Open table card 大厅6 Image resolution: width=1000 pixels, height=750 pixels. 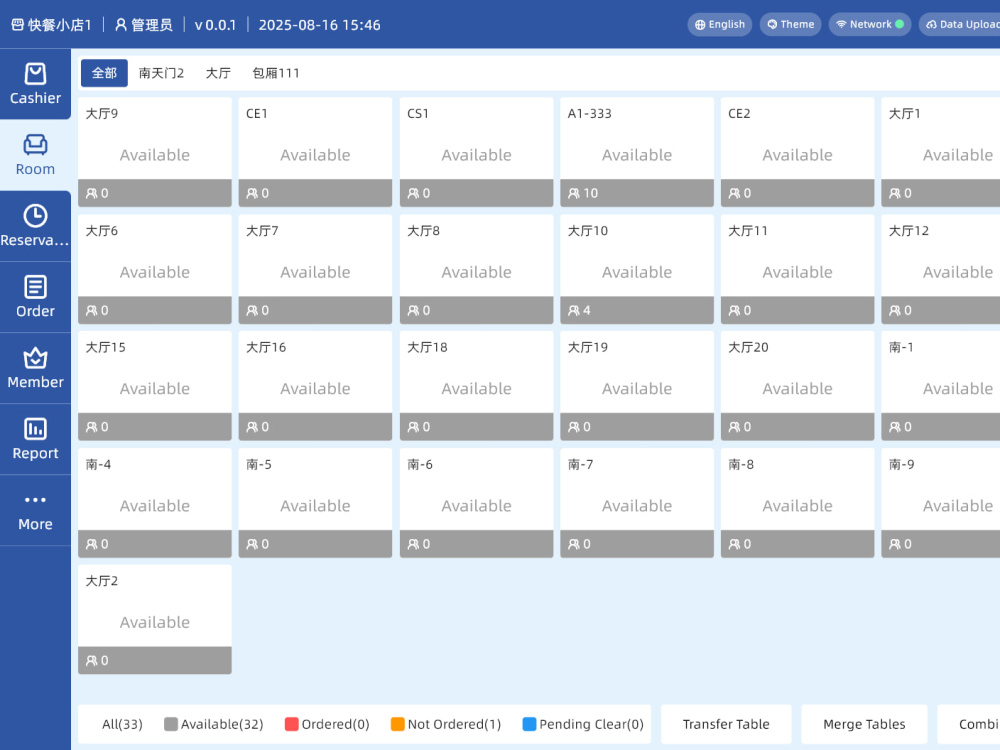coord(155,269)
